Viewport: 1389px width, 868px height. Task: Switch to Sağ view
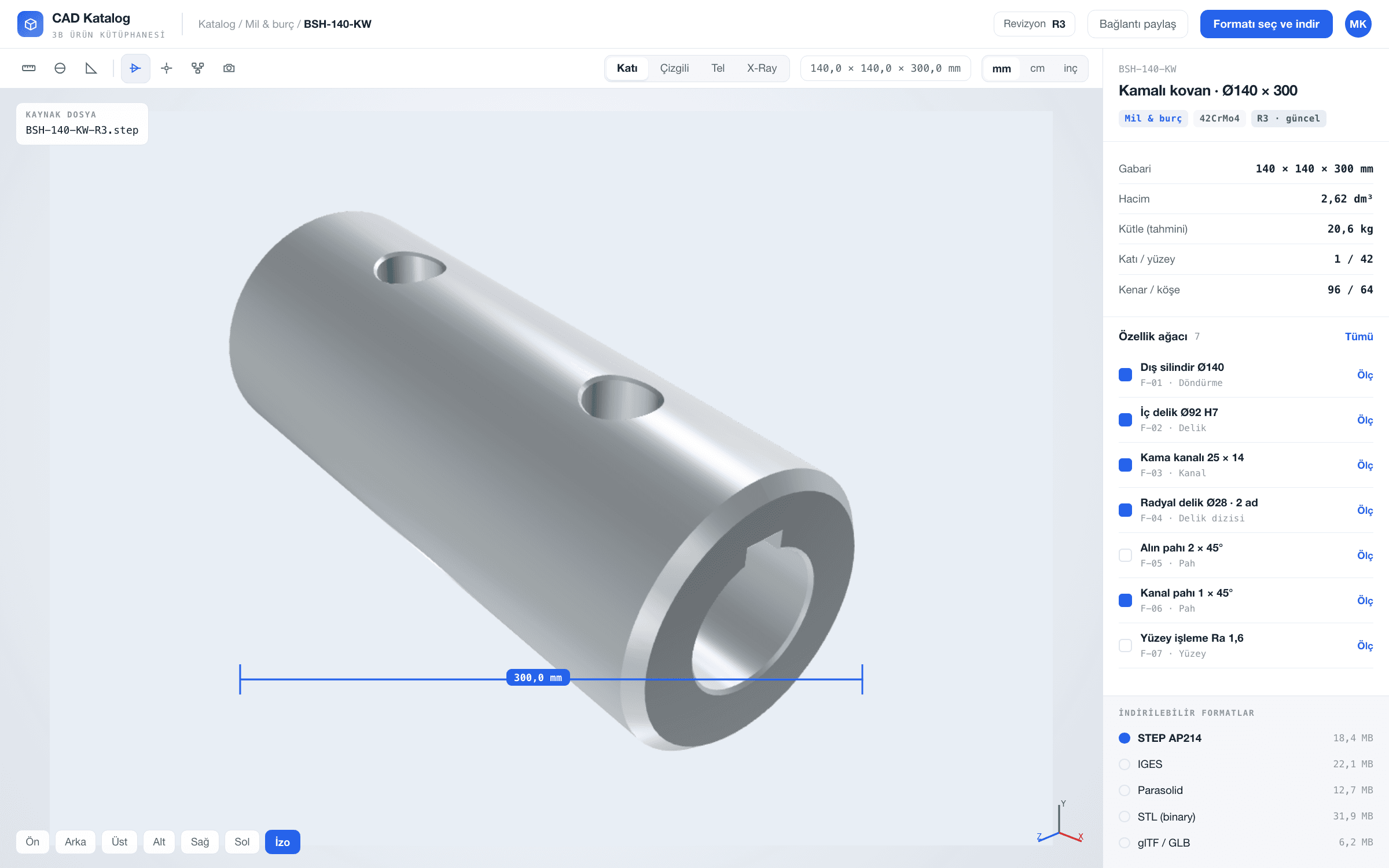[200, 841]
